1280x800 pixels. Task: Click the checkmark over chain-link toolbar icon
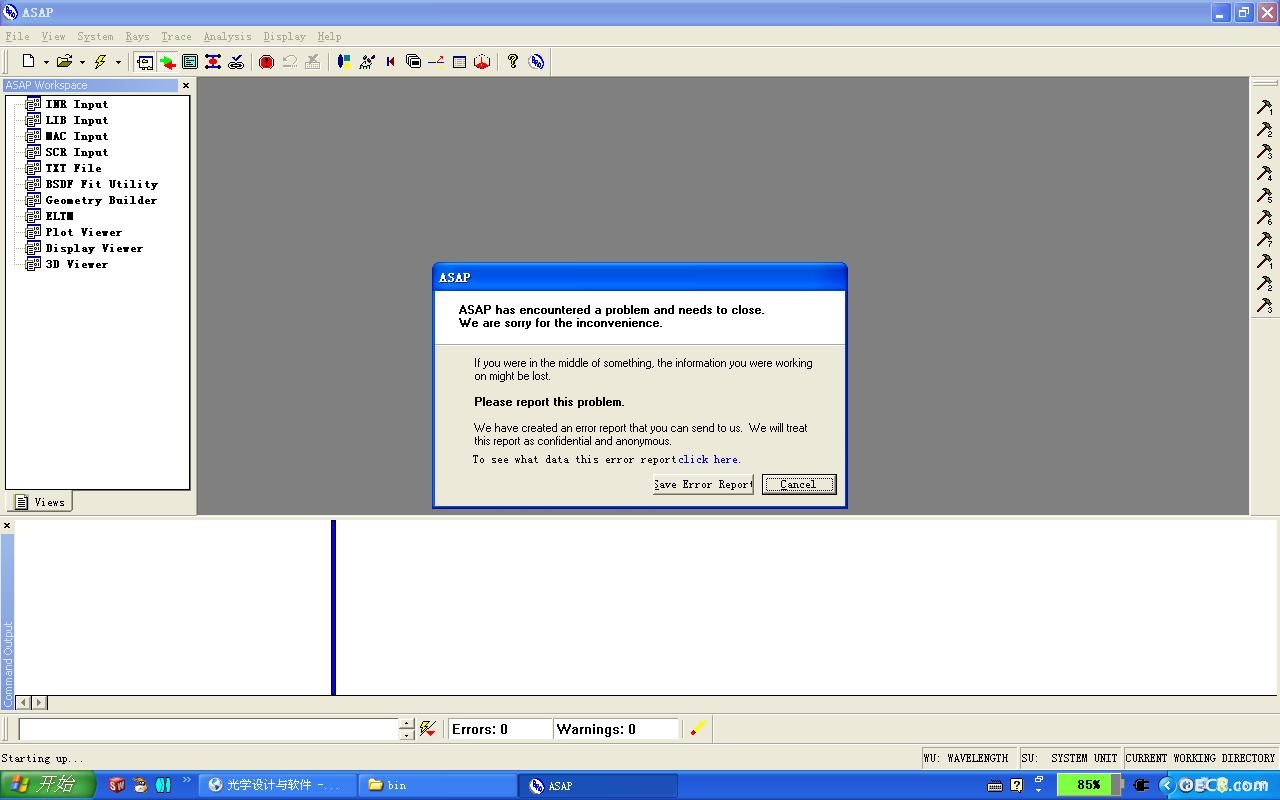pyautogui.click(x=236, y=62)
